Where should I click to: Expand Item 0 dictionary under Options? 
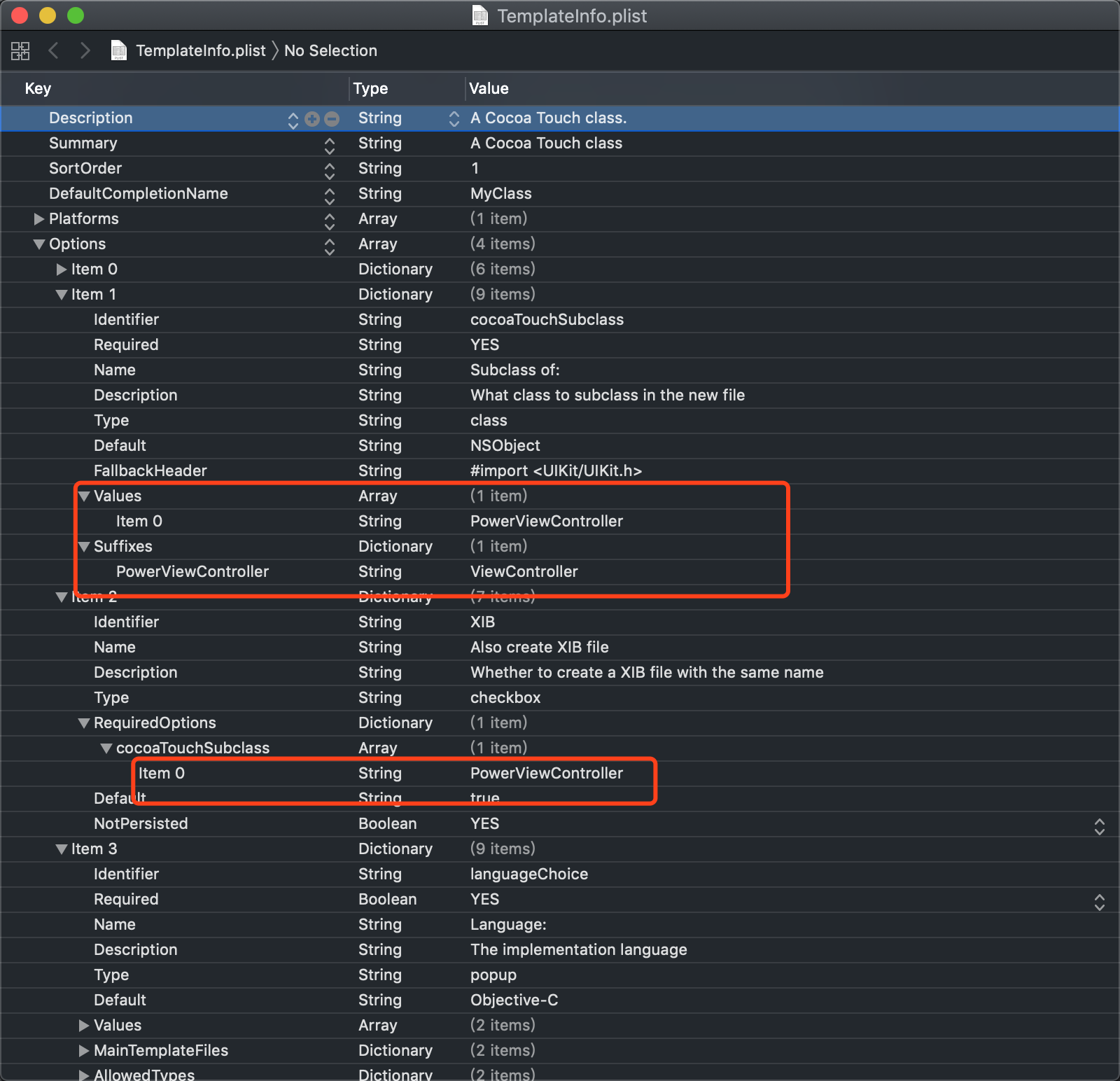tap(62, 270)
